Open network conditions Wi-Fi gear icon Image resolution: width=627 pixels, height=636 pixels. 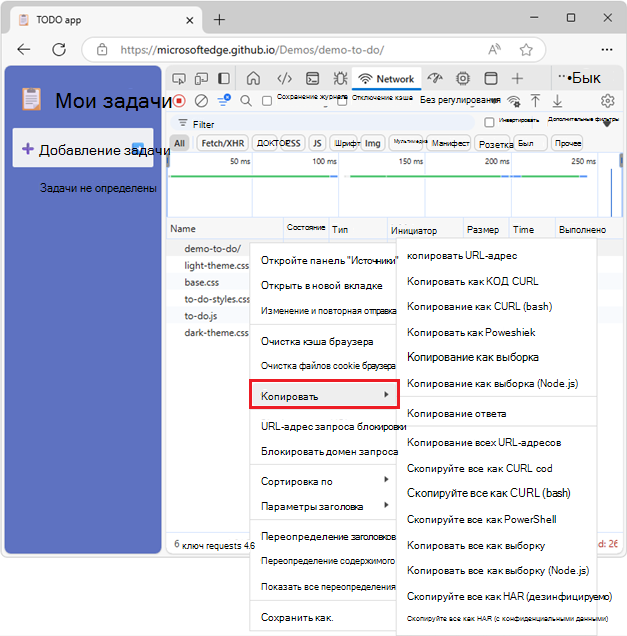pyautogui.click(x=514, y=101)
